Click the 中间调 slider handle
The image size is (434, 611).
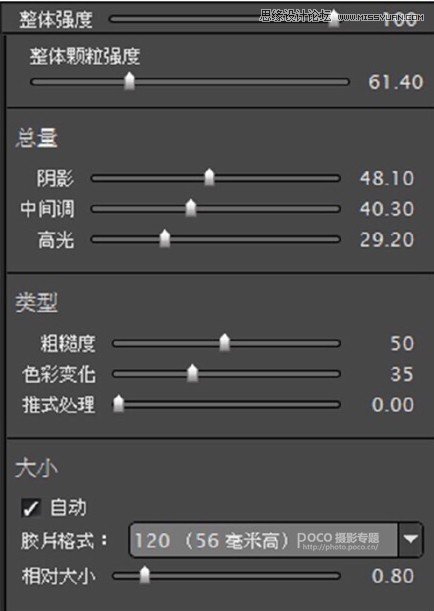coord(191,208)
